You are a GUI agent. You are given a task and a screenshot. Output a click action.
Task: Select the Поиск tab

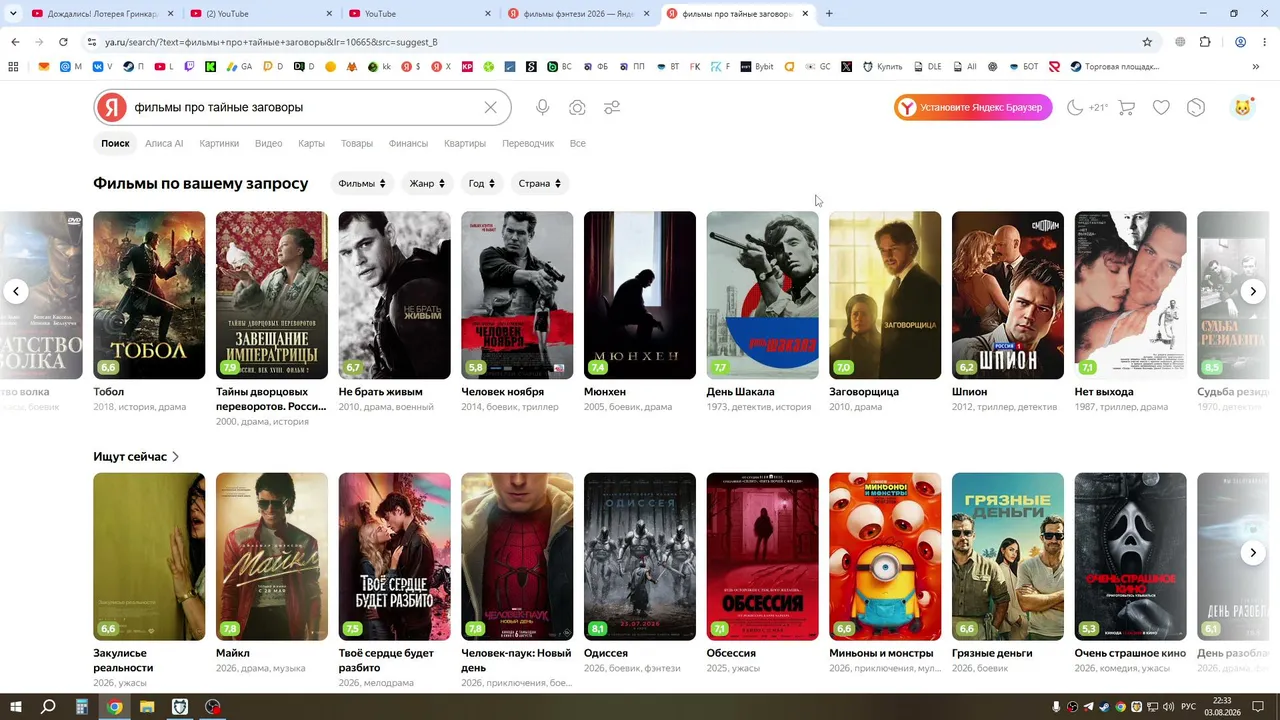point(115,143)
